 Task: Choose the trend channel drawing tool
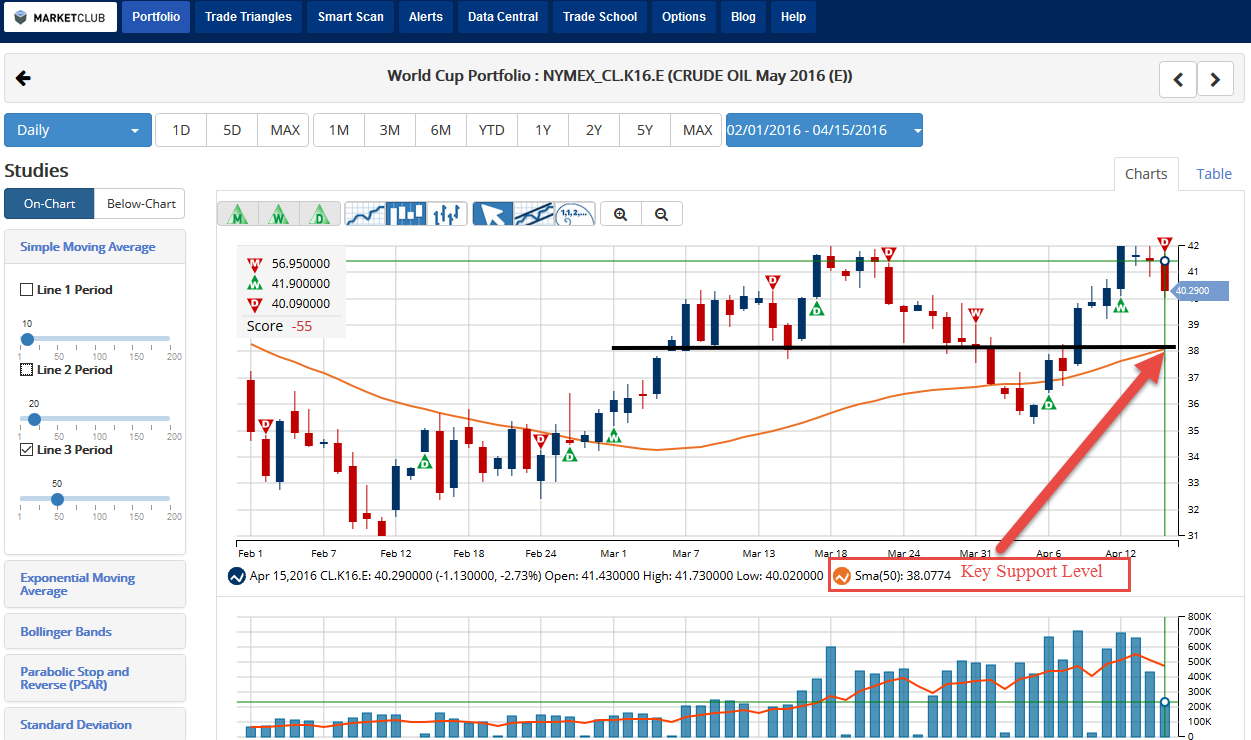tap(534, 214)
